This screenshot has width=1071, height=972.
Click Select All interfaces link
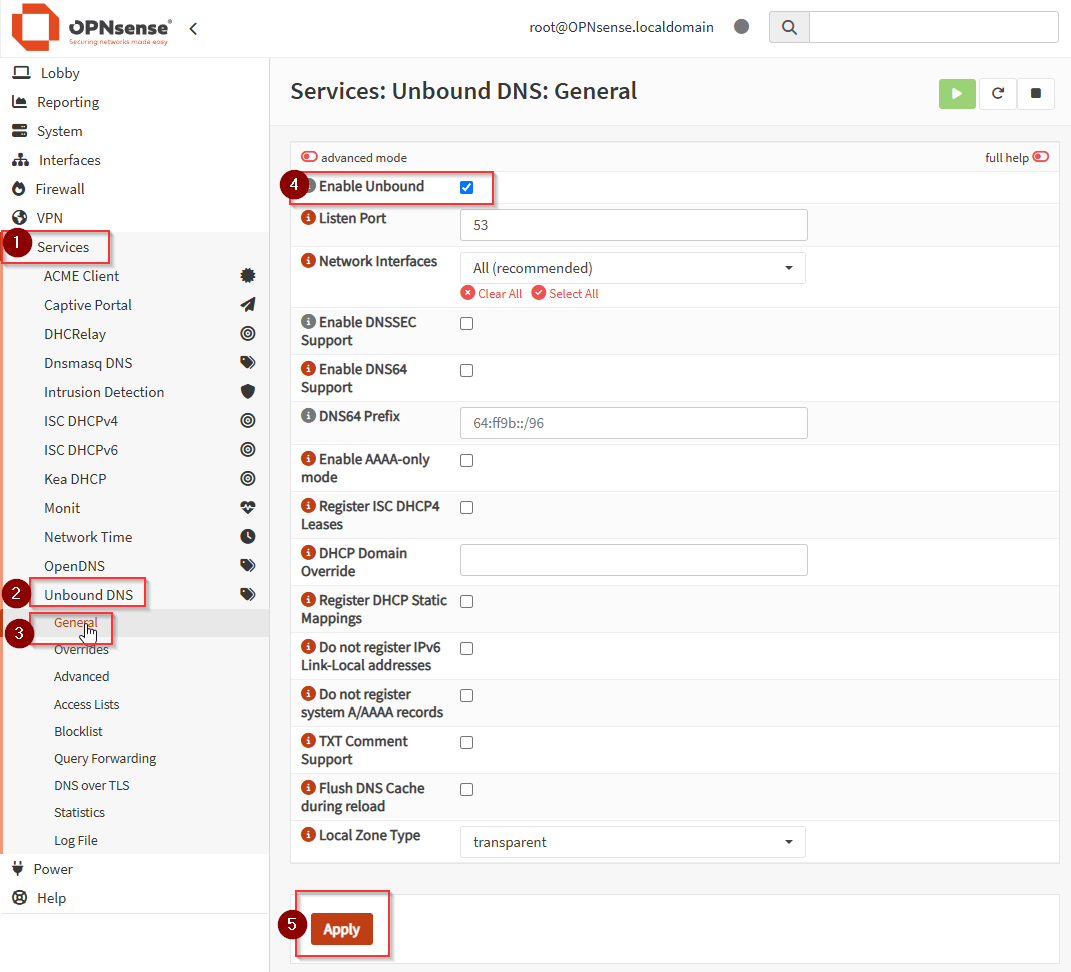[x=566, y=293]
